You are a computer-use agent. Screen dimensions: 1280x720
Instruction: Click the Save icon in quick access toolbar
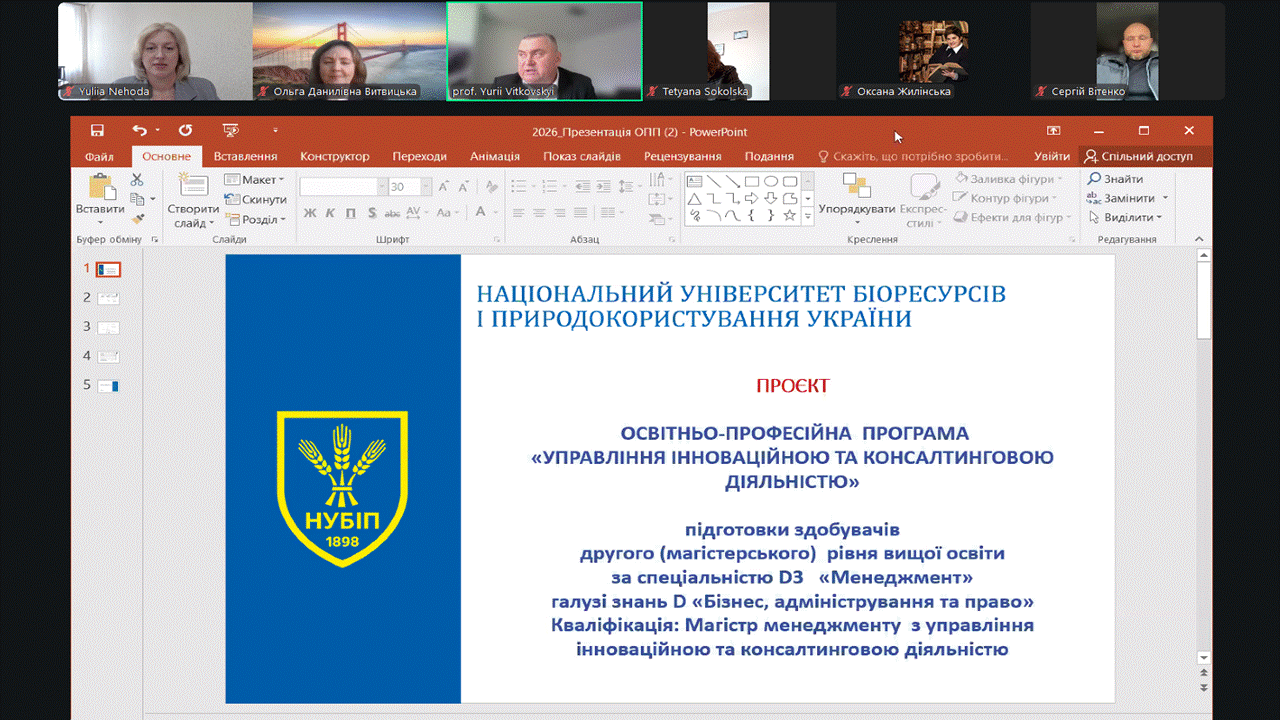coord(97,131)
